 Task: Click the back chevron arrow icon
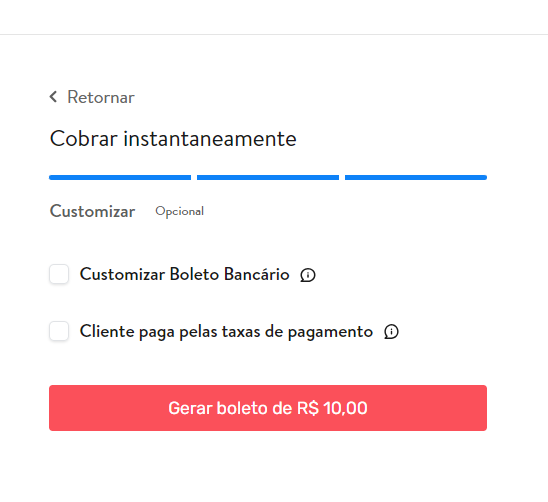click(x=53, y=97)
